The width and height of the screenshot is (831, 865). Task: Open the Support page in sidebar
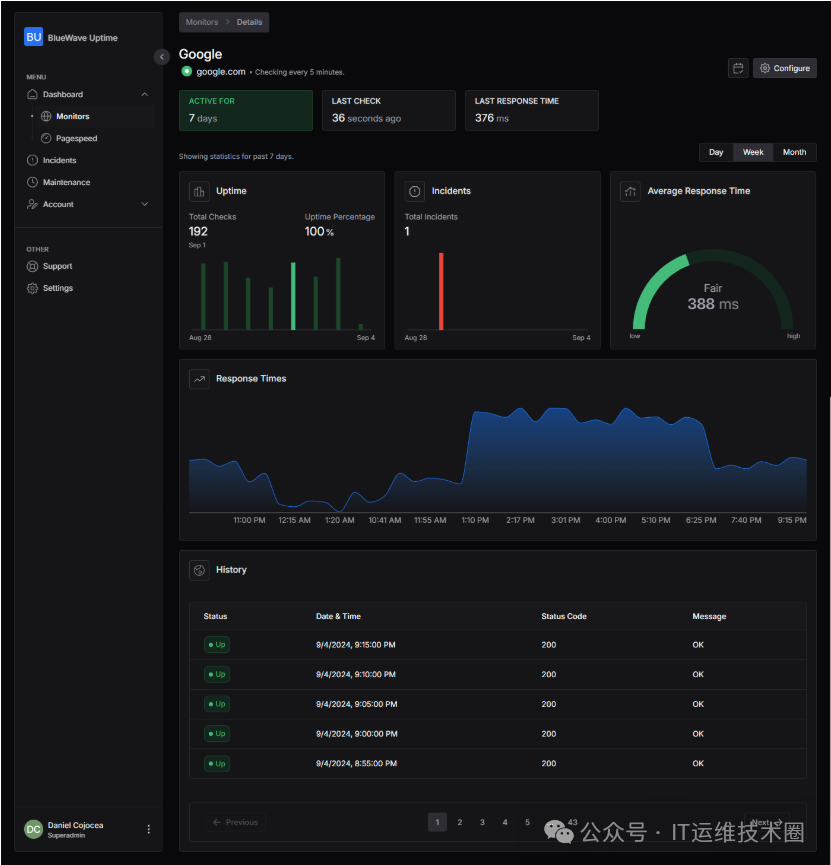(x=57, y=266)
